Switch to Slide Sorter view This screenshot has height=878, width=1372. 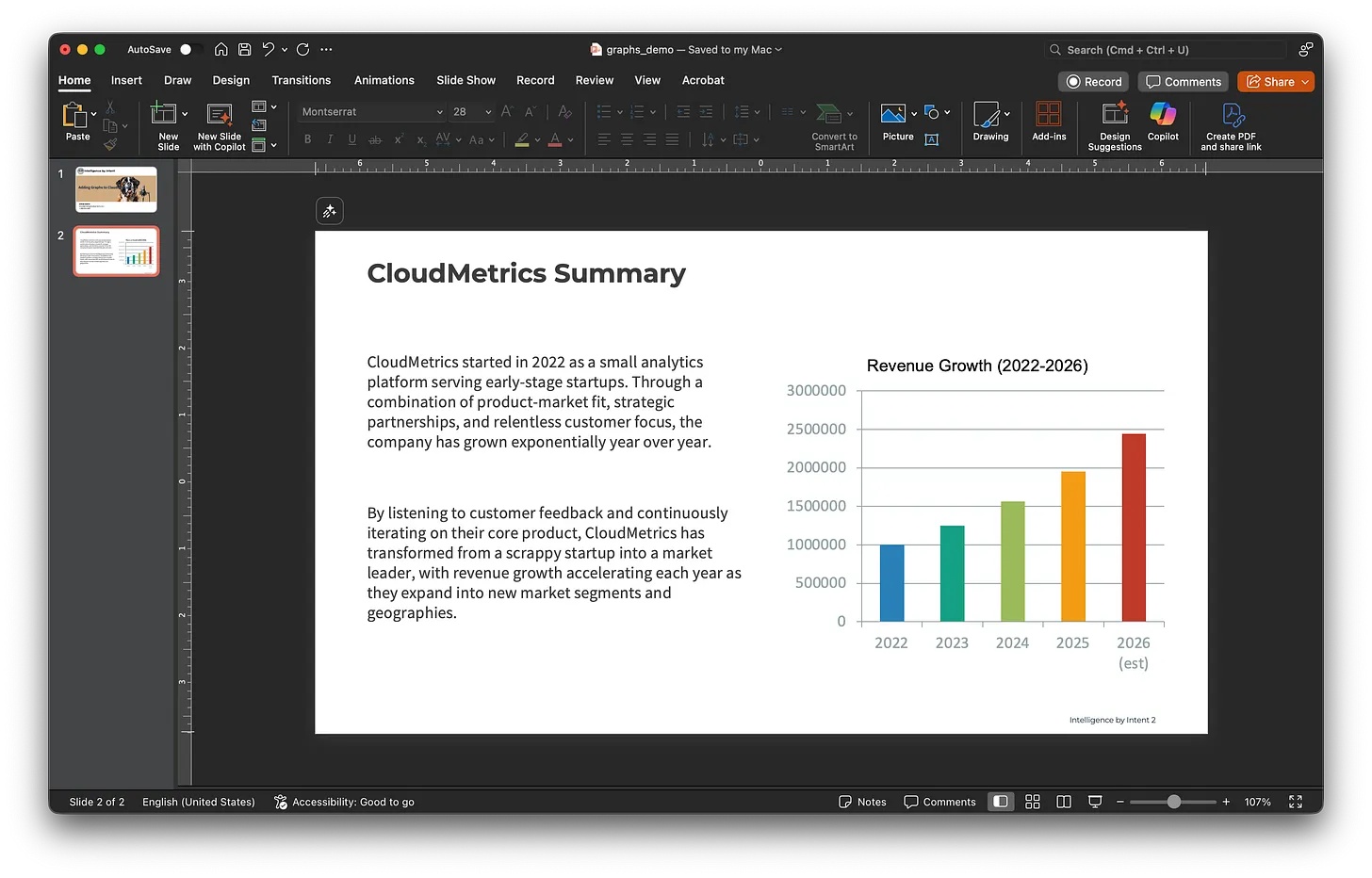coord(1033,802)
